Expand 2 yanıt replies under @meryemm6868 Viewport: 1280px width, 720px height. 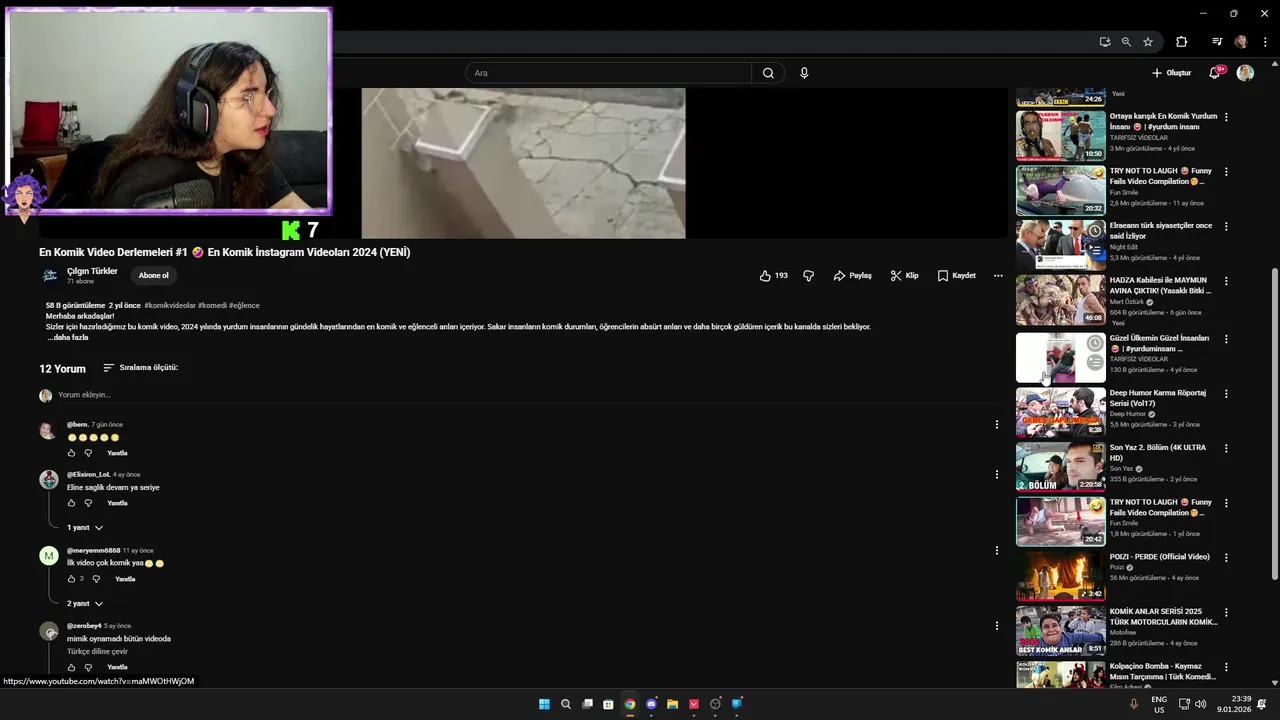coord(85,604)
